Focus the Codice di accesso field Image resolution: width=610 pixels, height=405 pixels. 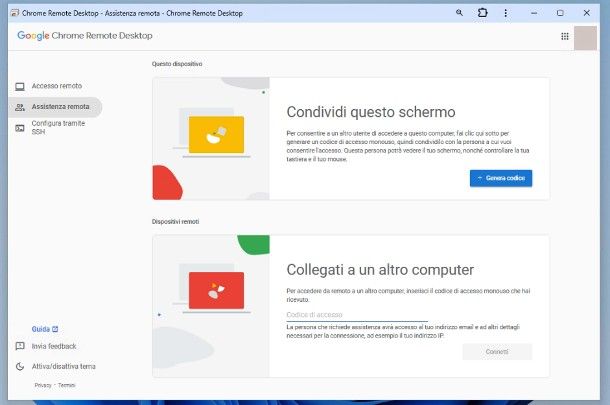357,315
